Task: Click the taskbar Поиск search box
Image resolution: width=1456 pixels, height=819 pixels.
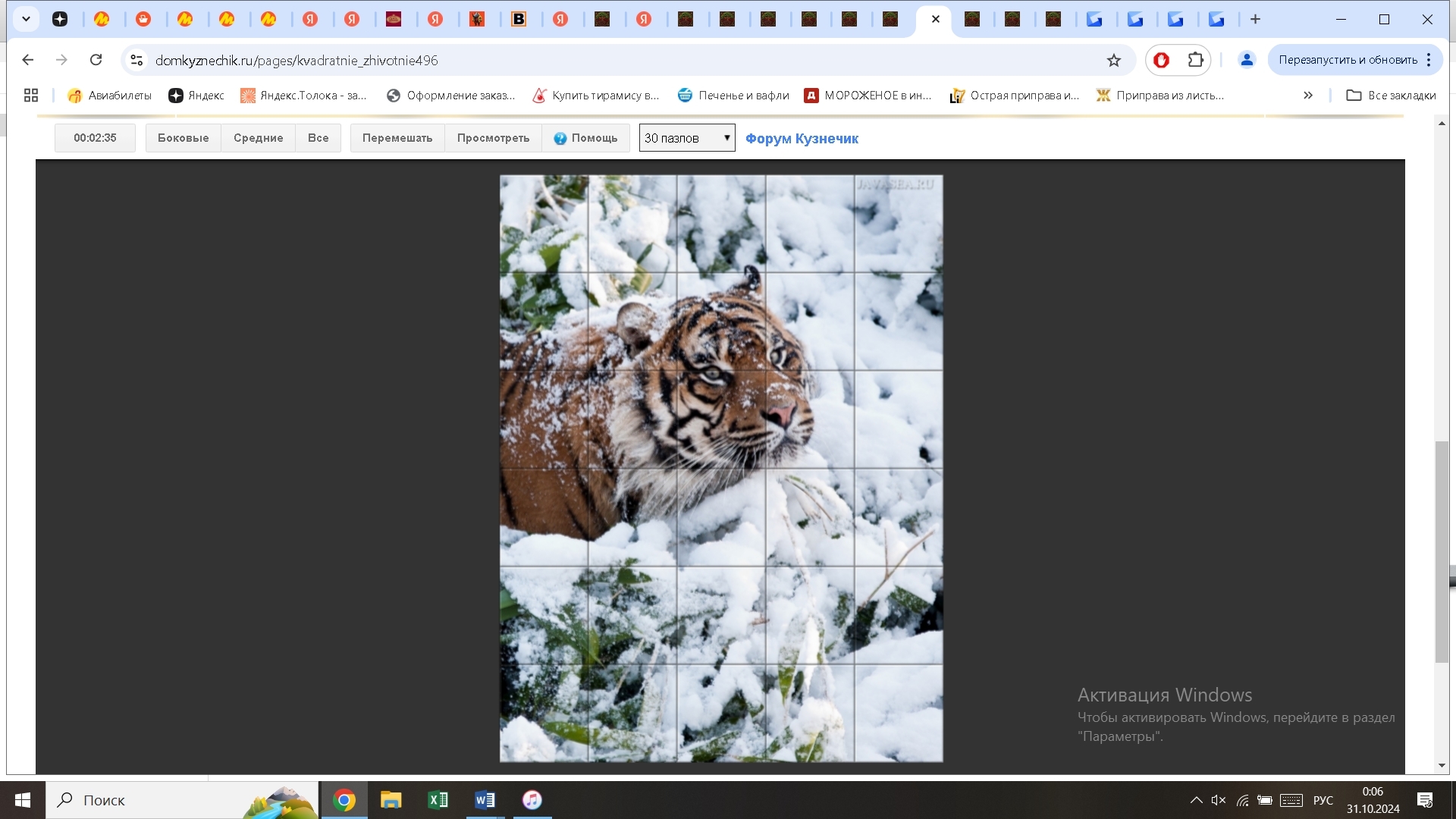Action: pos(182,800)
